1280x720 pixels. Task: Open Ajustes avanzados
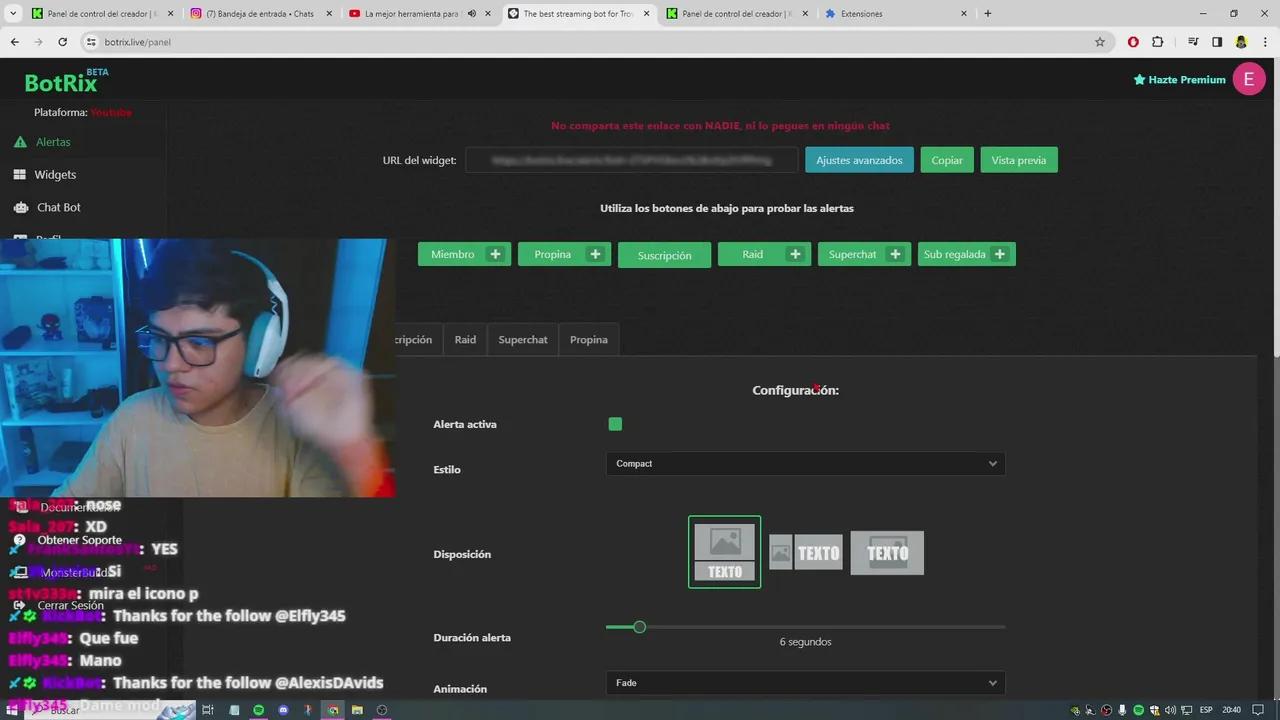click(859, 160)
